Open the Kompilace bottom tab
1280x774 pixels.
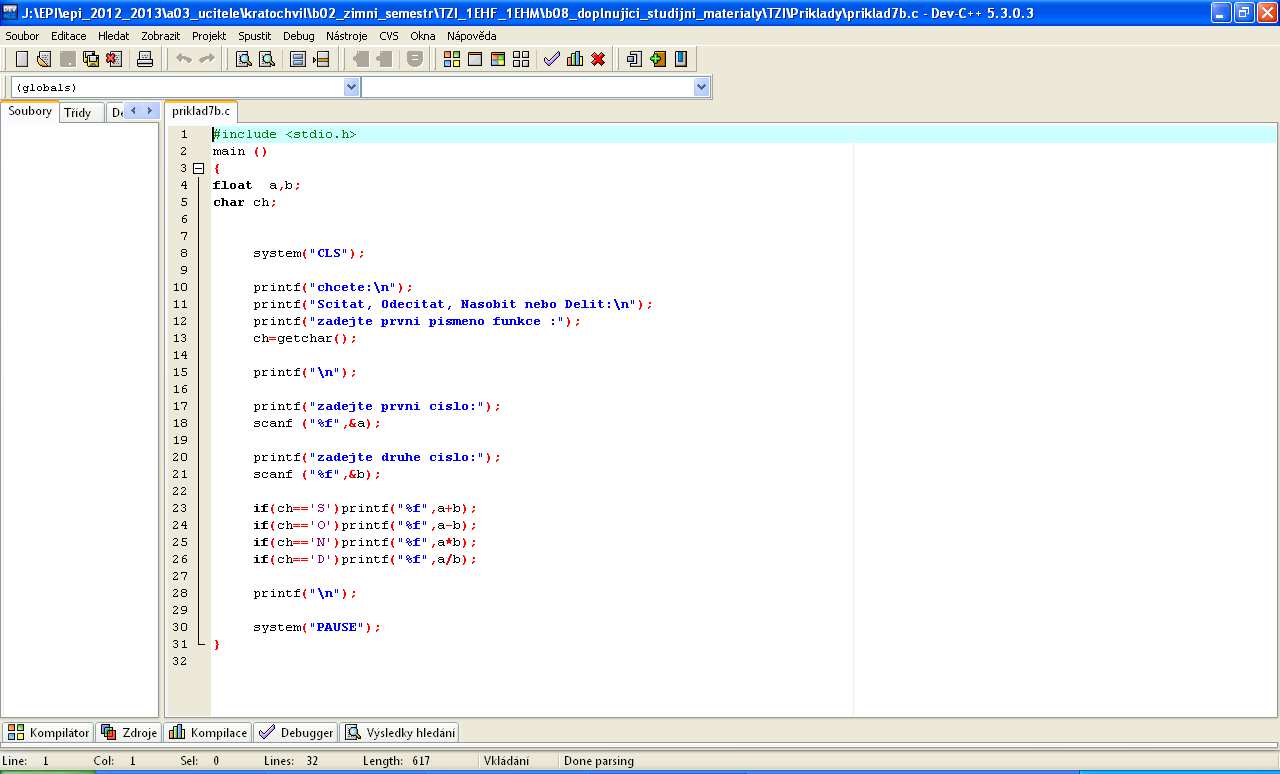208,733
